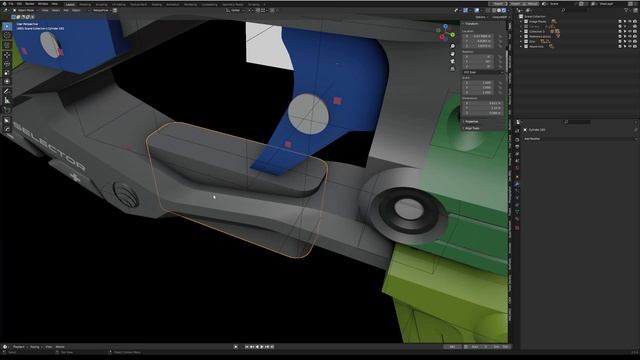640x360 pixels.
Task: Open the timeline Marker menu
Action: [x=60, y=347]
